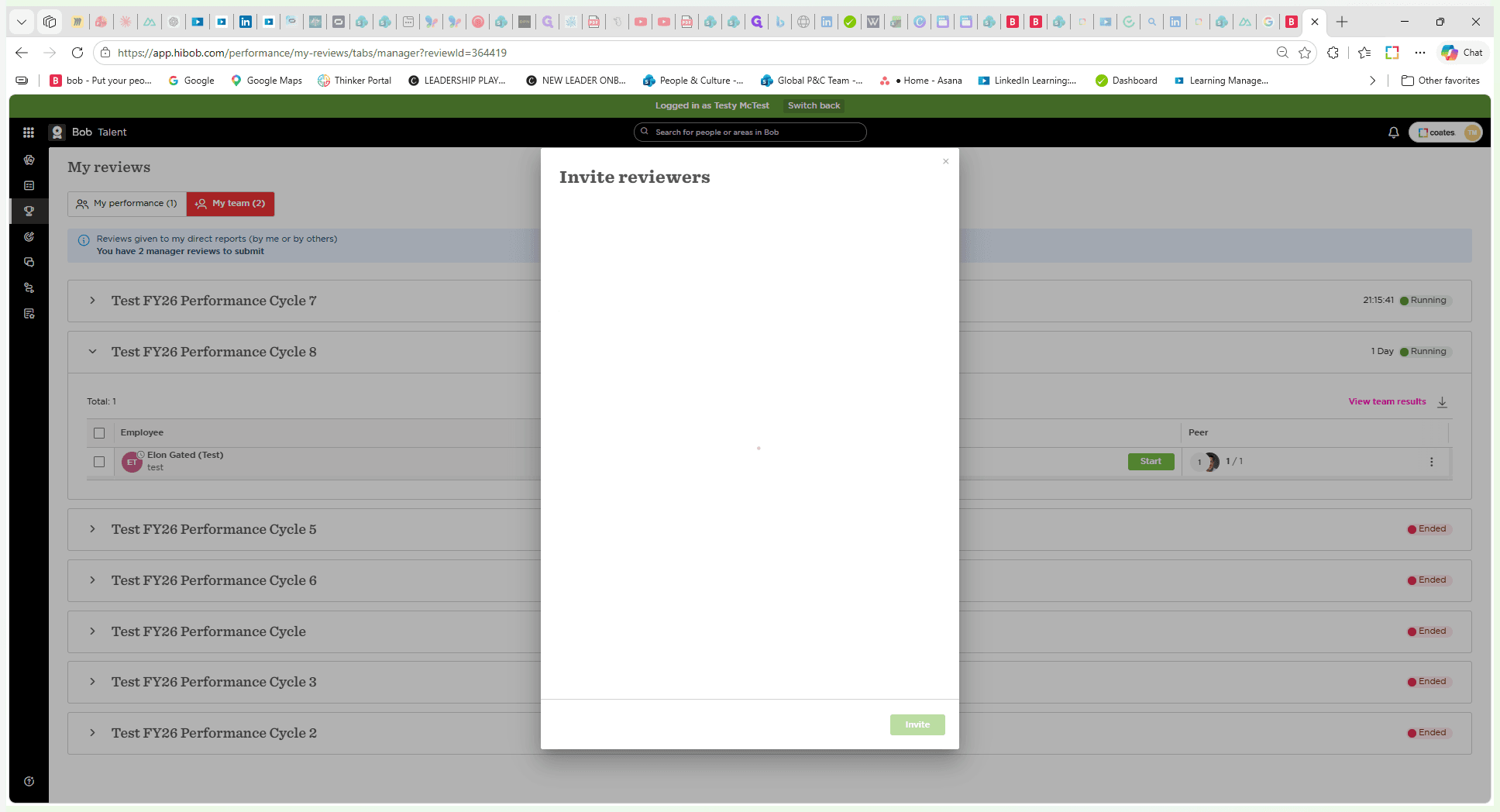The height and width of the screenshot is (812, 1500).
Task: Click the Invite button
Action: click(917, 724)
